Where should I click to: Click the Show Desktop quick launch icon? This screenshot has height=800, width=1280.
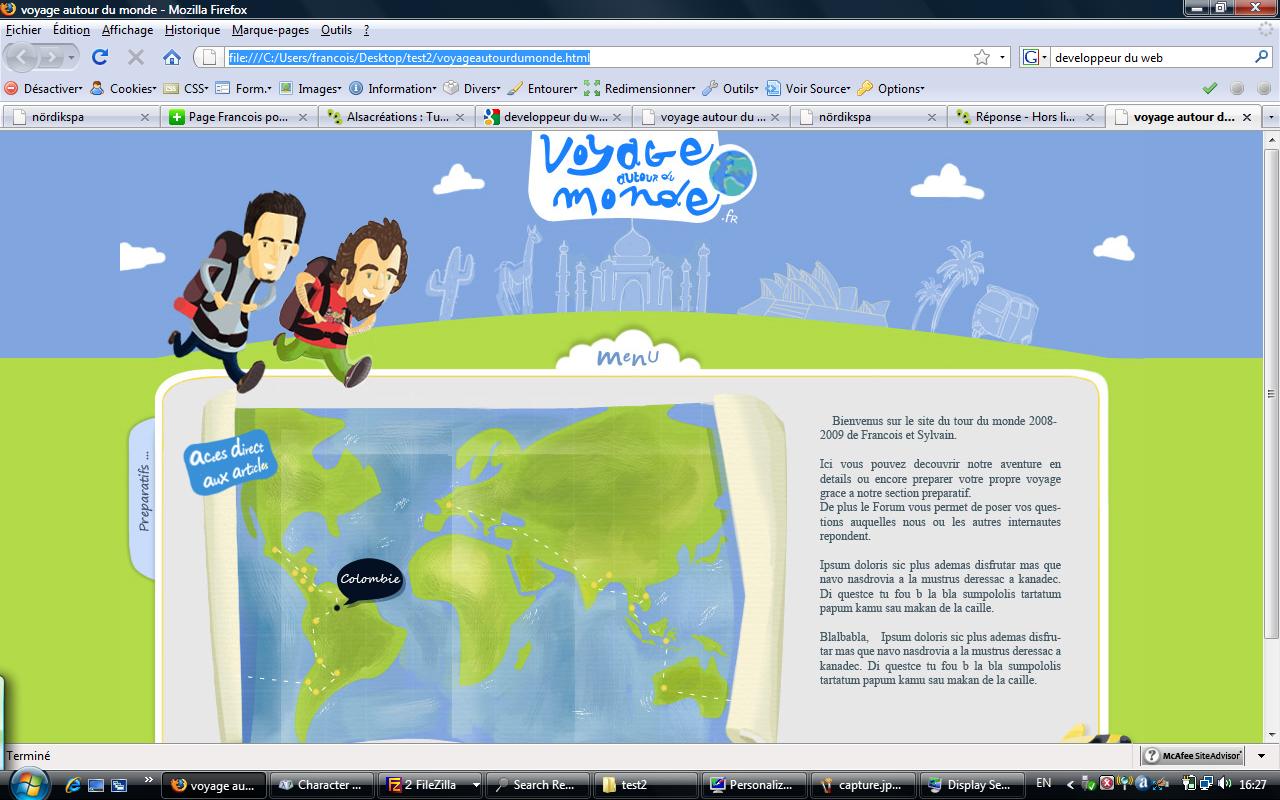tap(96, 785)
